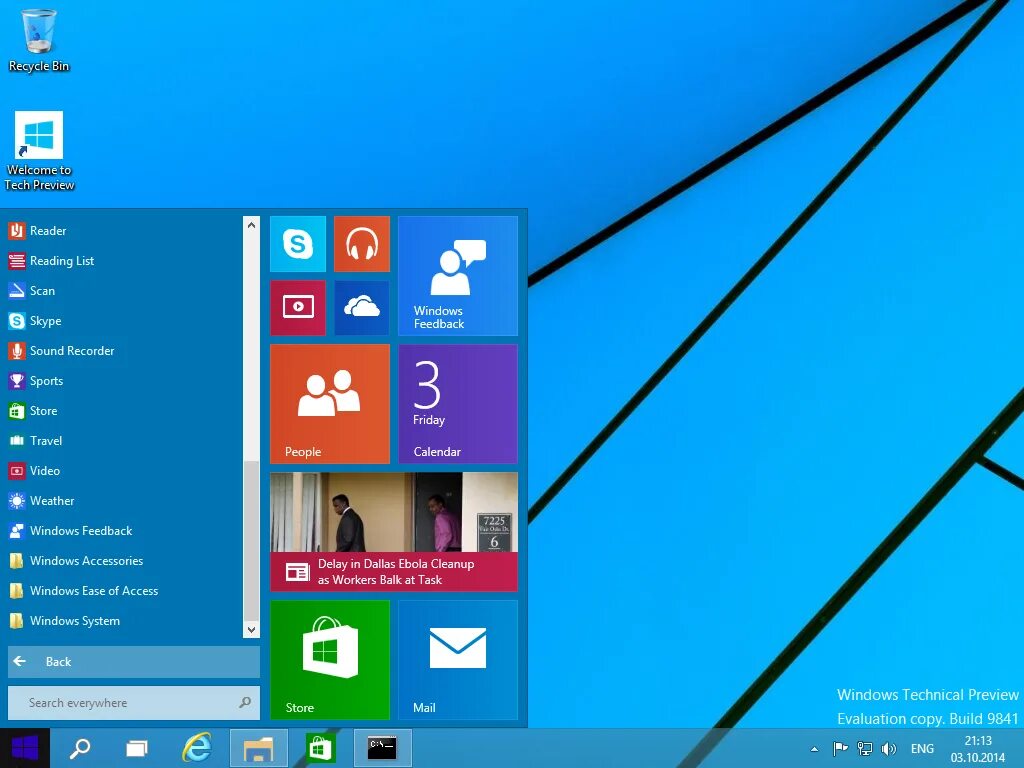
Task: Click the app list scrollbar thumb
Action: (x=251, y=541)
